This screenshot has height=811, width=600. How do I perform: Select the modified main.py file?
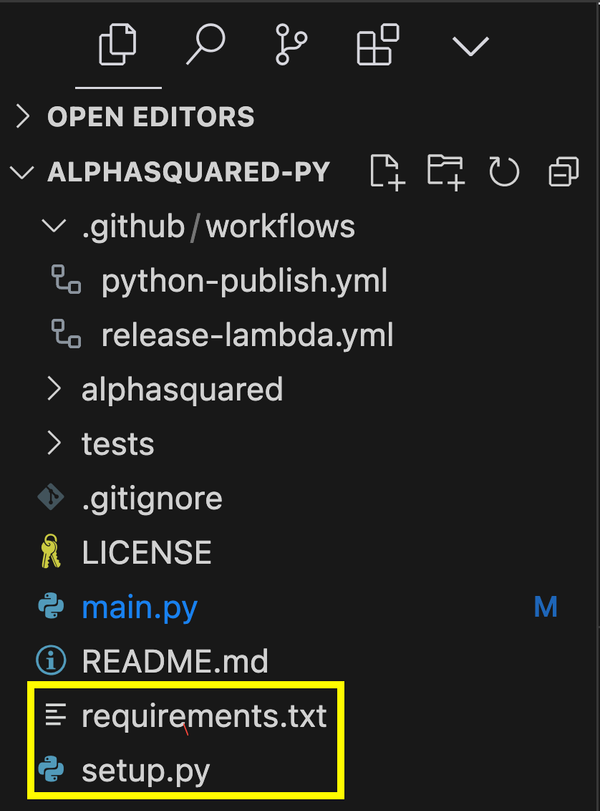(x=139, y=606)
